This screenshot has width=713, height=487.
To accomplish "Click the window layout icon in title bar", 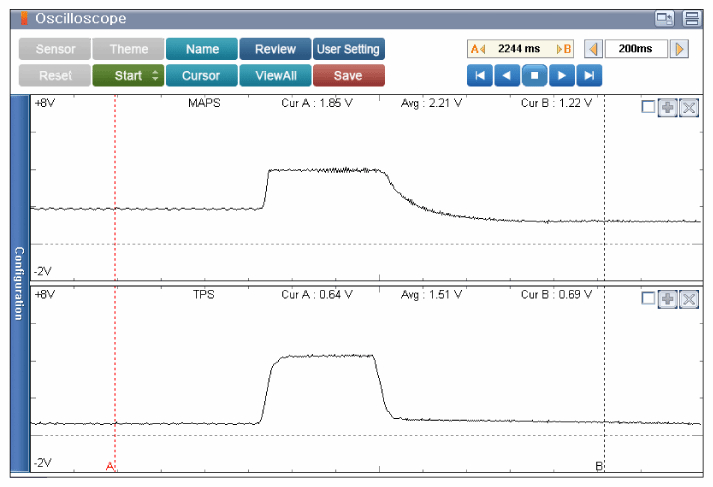I will [664, 18].
